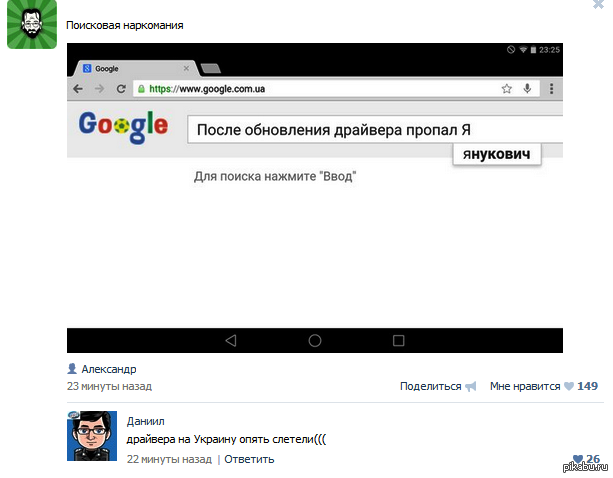This screenshot has width=613, height=478.
Task: Click the address bar URL google.com.ua
Action: (207, 89)
